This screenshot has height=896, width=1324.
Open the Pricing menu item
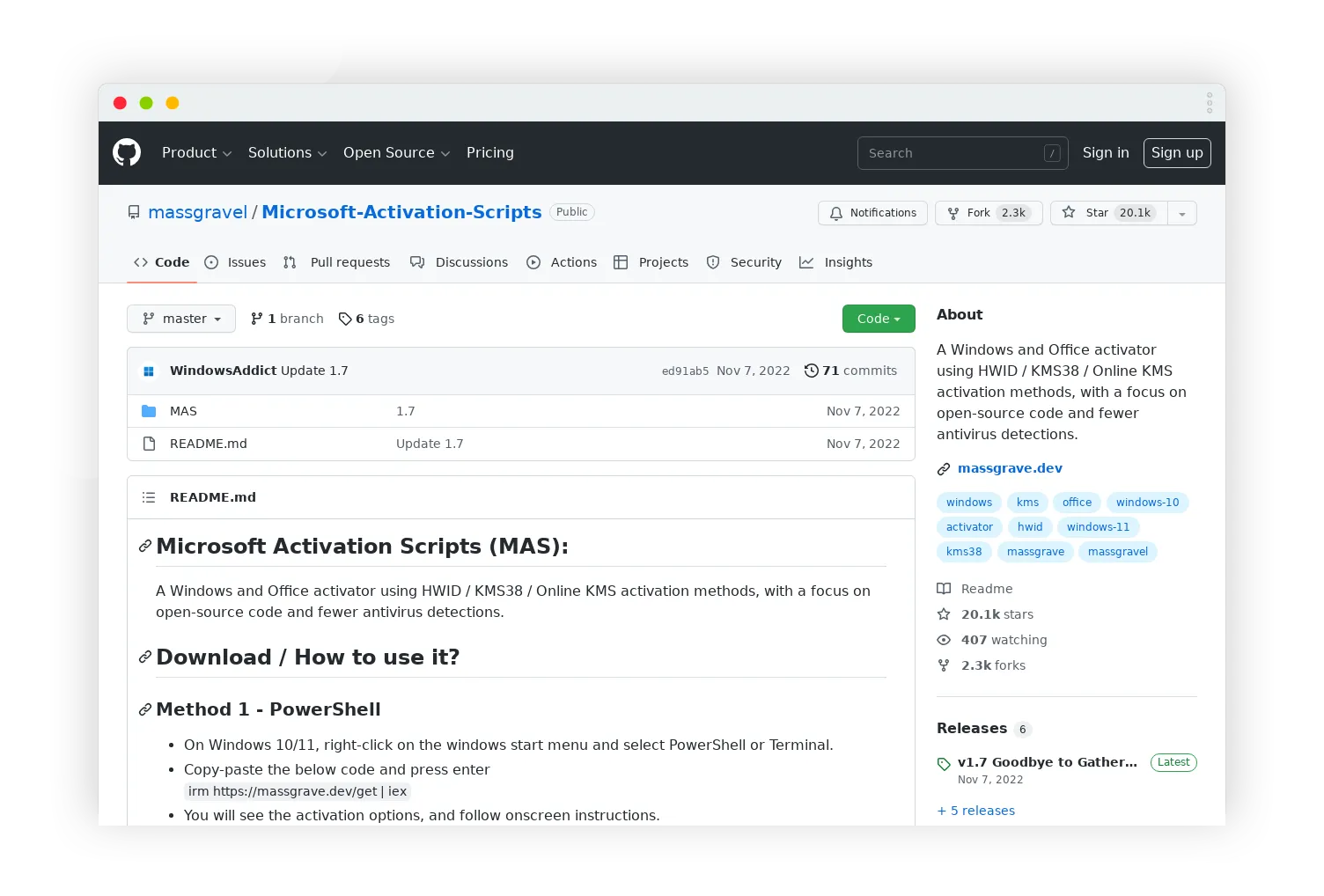pos(489,152)
